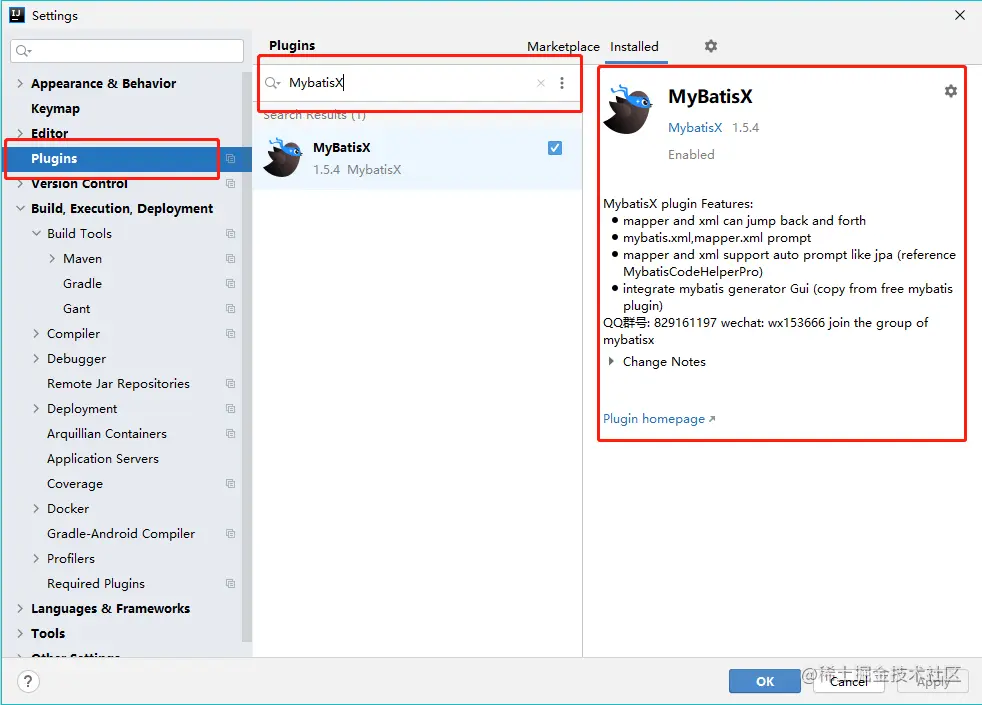Disable the MyBatisX plugin checkbox
982x705 pixels.
pyautogui.click(x=555, y=148)
